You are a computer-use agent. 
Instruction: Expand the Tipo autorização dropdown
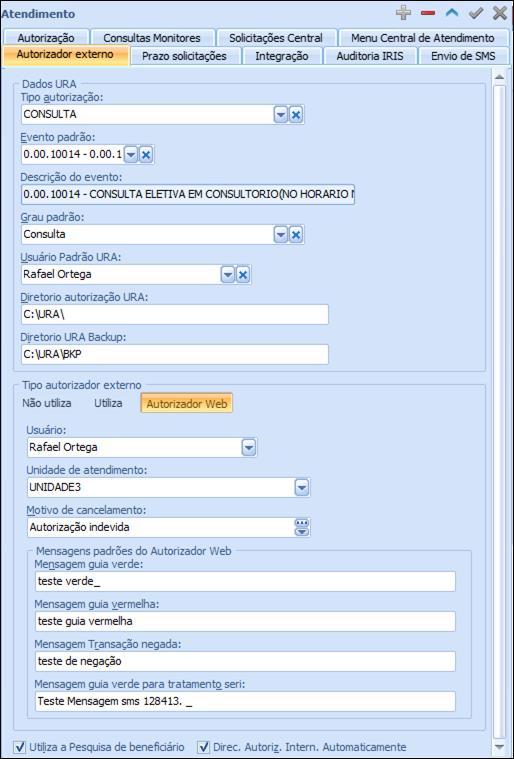[x=281, y=115]
